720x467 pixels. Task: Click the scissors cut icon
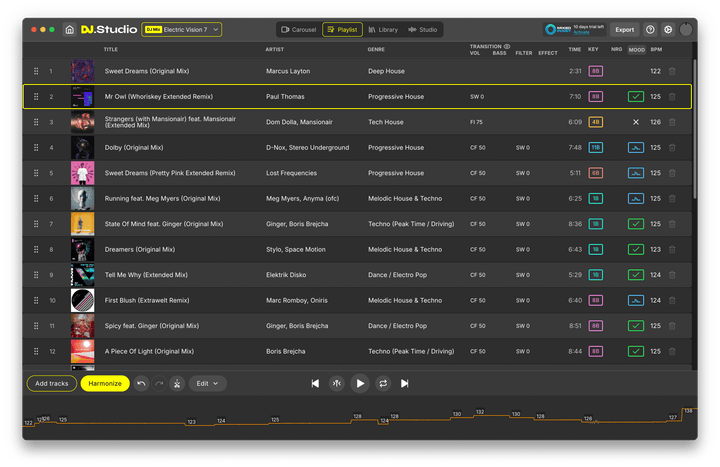point(176,383)
